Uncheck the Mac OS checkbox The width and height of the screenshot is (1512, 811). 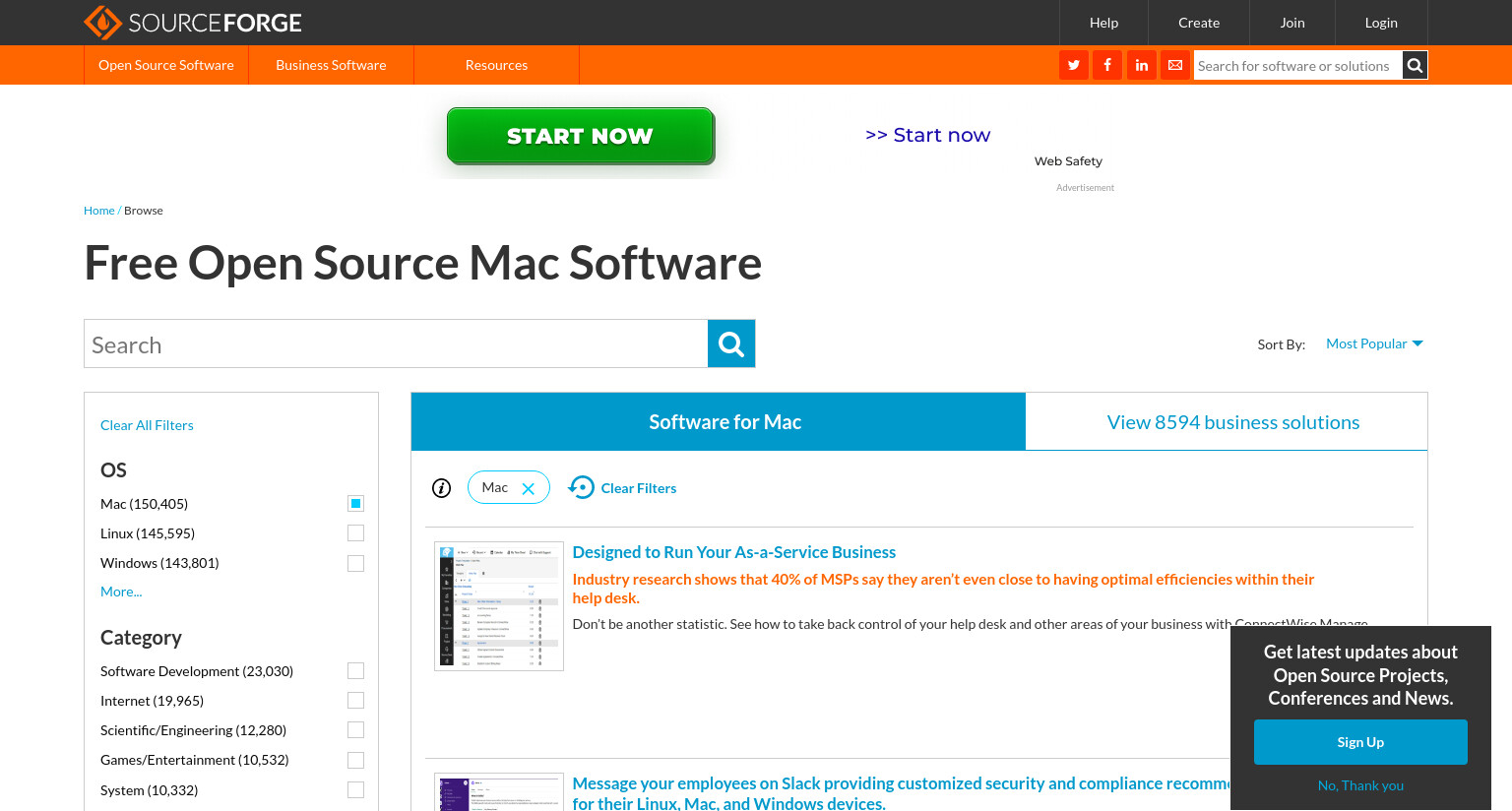[x=356, y=504]
